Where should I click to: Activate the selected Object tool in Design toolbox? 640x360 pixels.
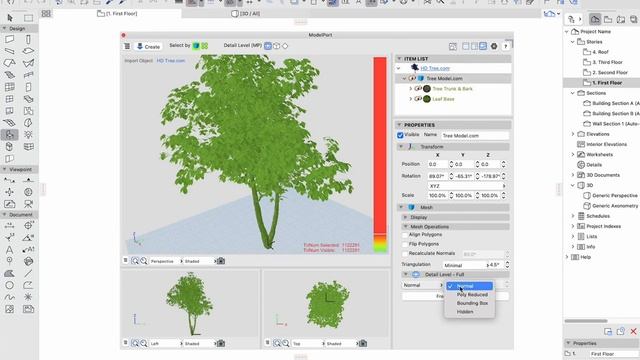click(10, 135)
